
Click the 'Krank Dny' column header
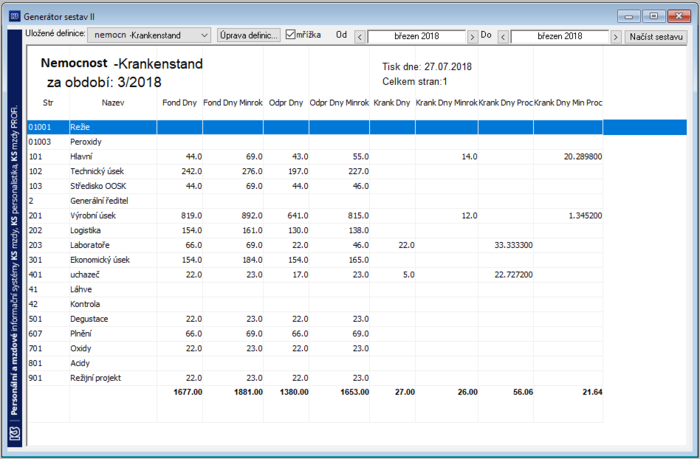point(392,103)
